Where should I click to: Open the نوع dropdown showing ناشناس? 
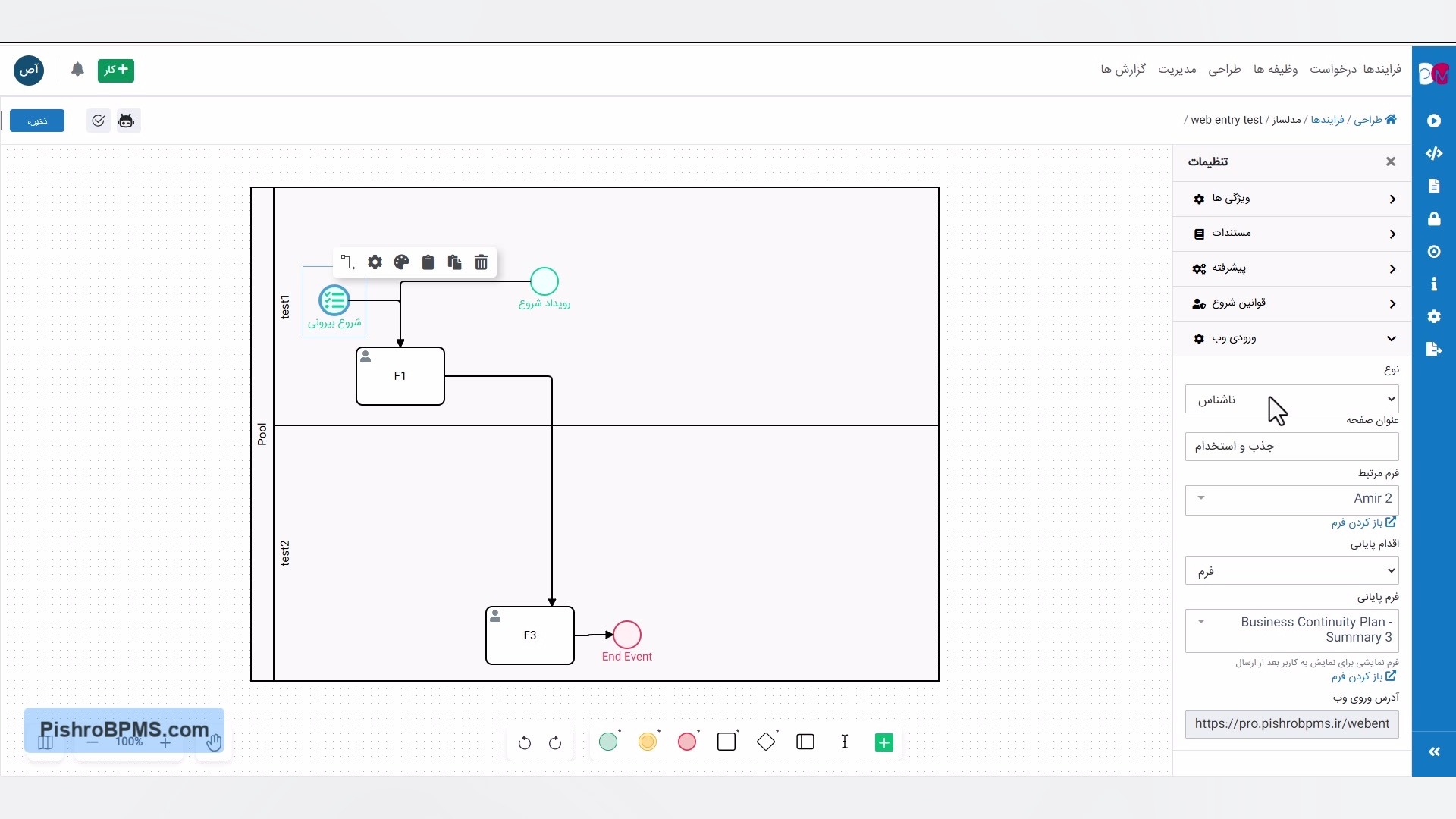point(1291,400)
